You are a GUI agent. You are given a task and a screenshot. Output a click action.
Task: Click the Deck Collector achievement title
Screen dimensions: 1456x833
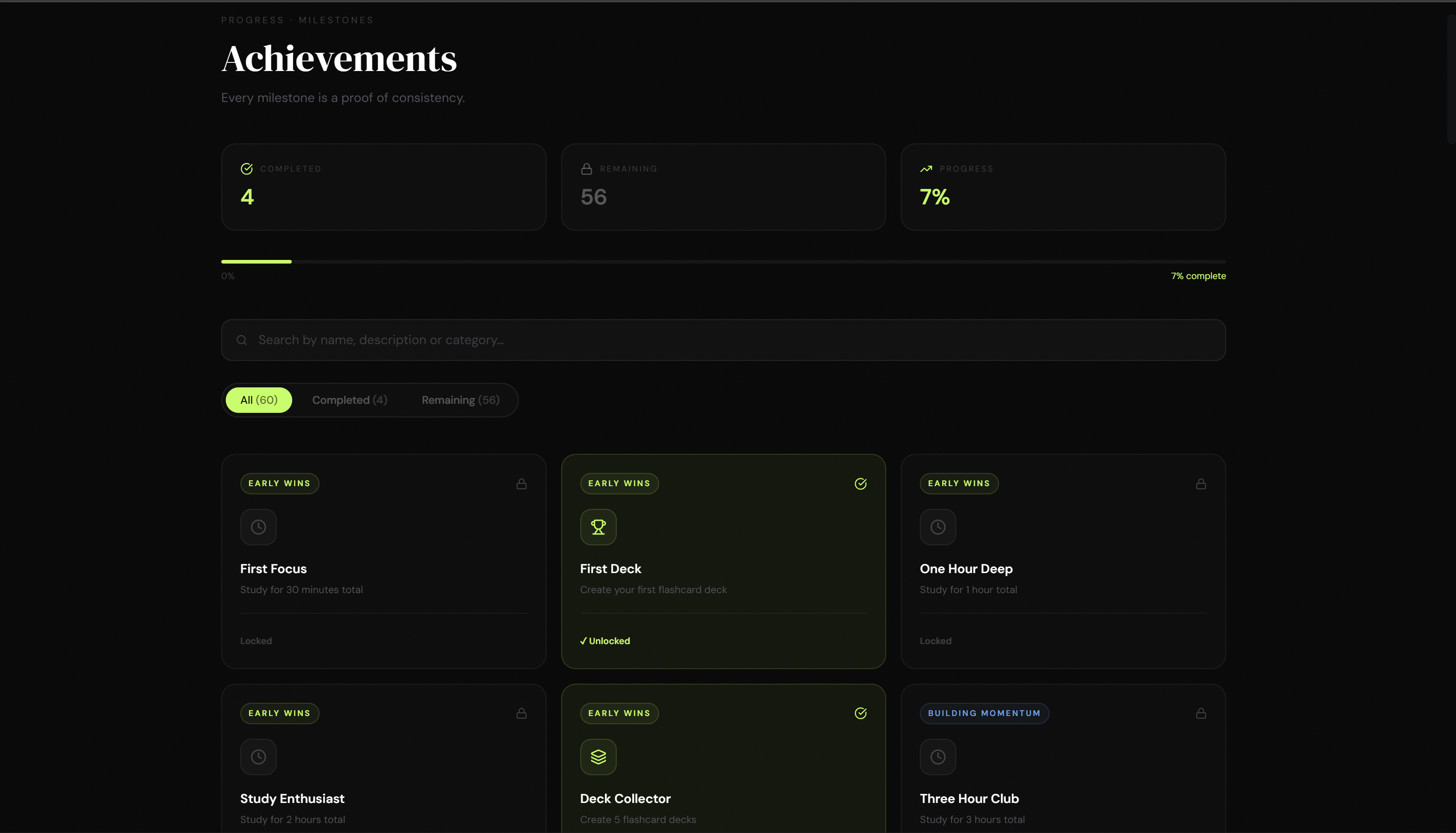625,799
